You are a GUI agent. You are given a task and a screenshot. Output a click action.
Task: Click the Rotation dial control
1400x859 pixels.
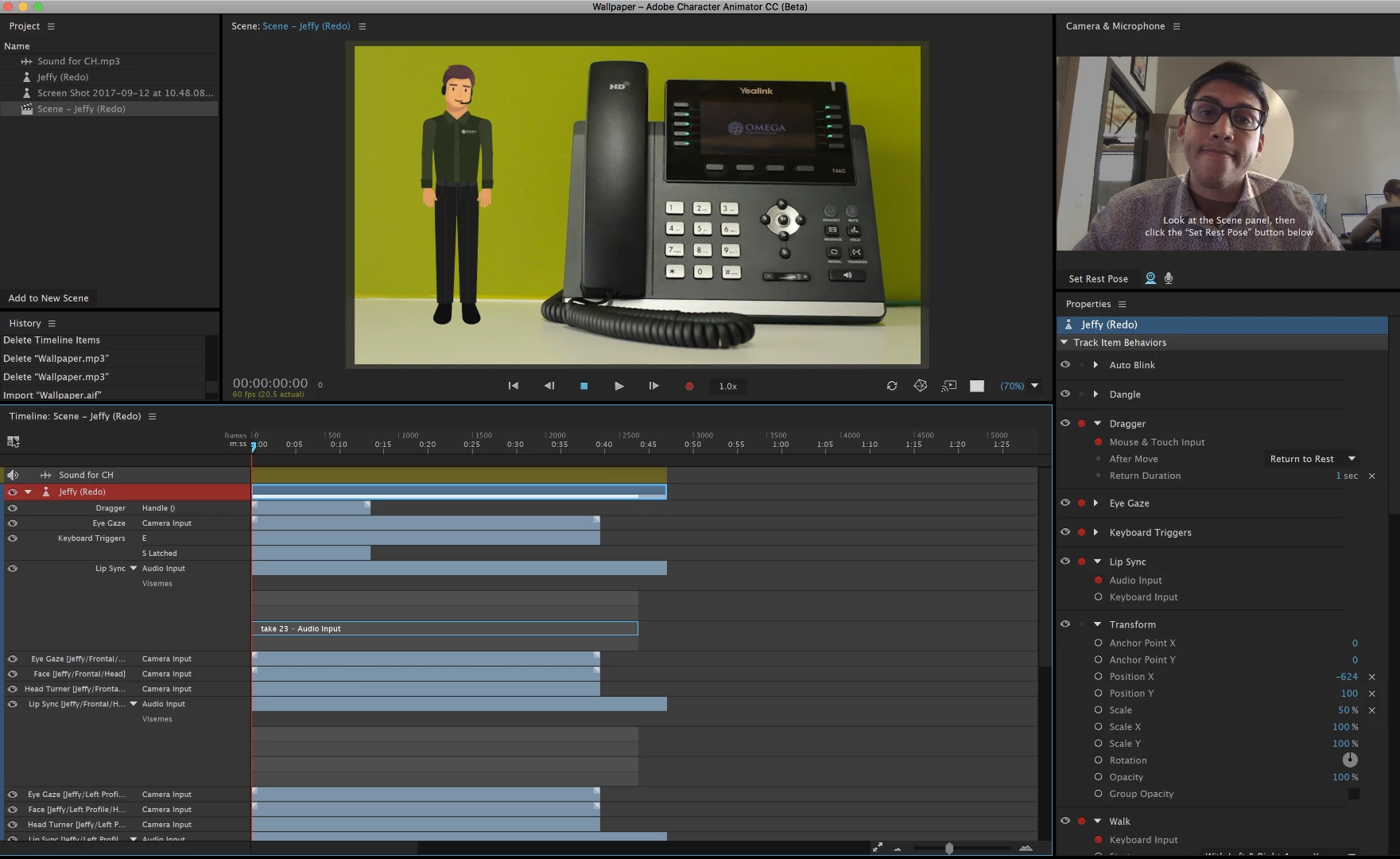[1350, 760]
